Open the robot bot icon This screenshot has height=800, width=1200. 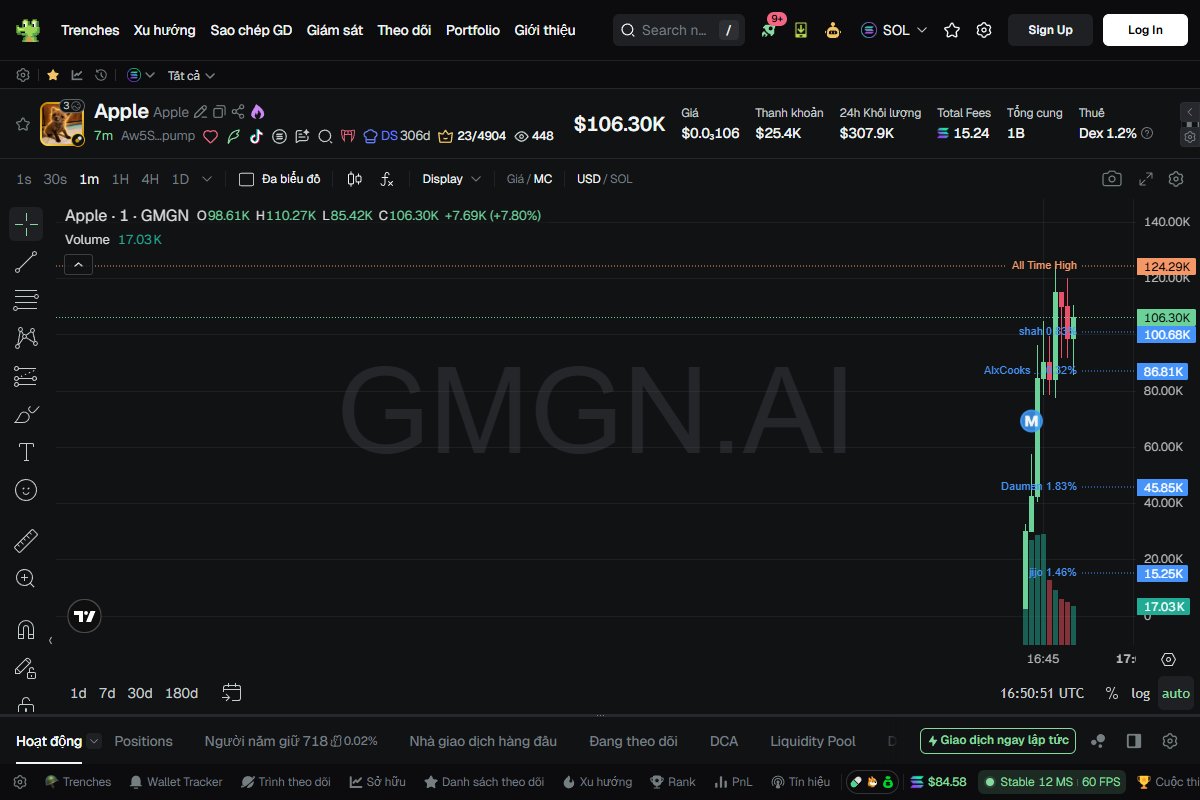[x=833, y=30]
